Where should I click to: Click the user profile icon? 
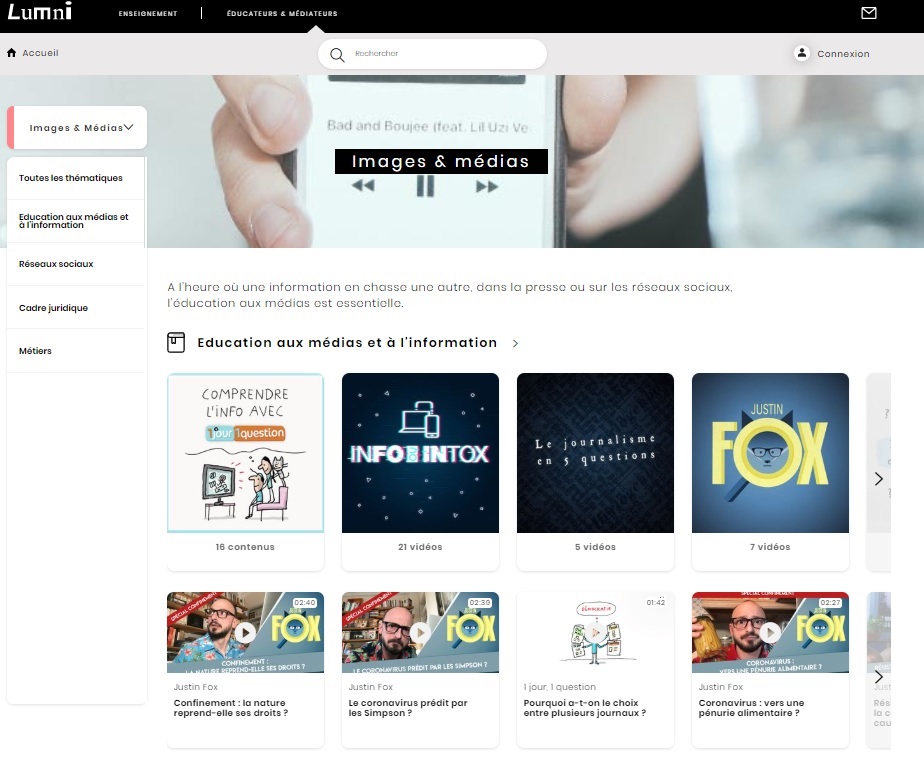tap(801, 53)
